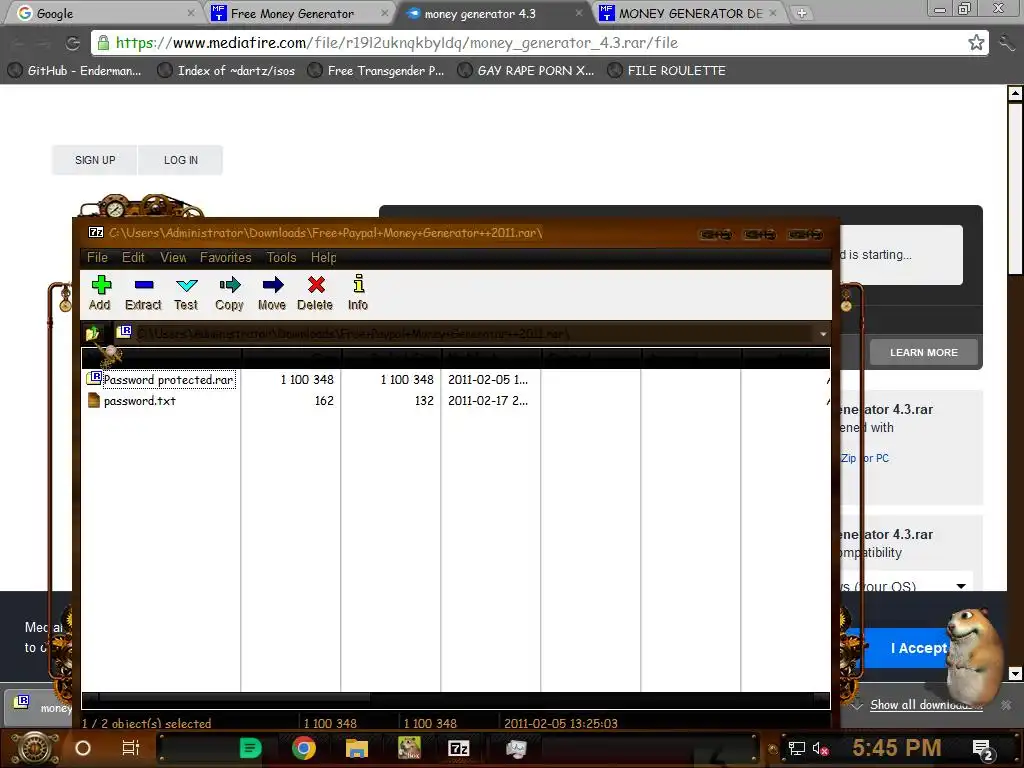The width and height of the screenshot is (1024, 768).
Task: Open the 7-Zip address path dropdown
Action: pyautogui.click(x=823, y=334)
